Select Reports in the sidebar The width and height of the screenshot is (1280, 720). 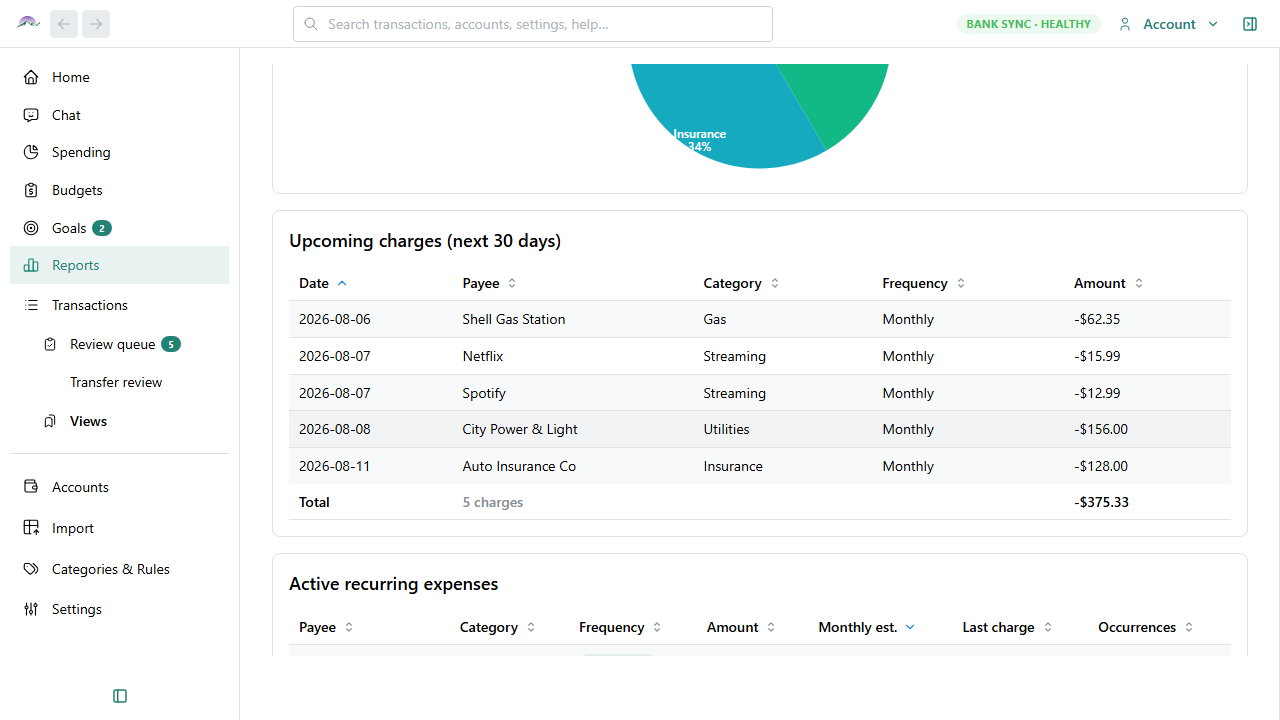(119, 265)
